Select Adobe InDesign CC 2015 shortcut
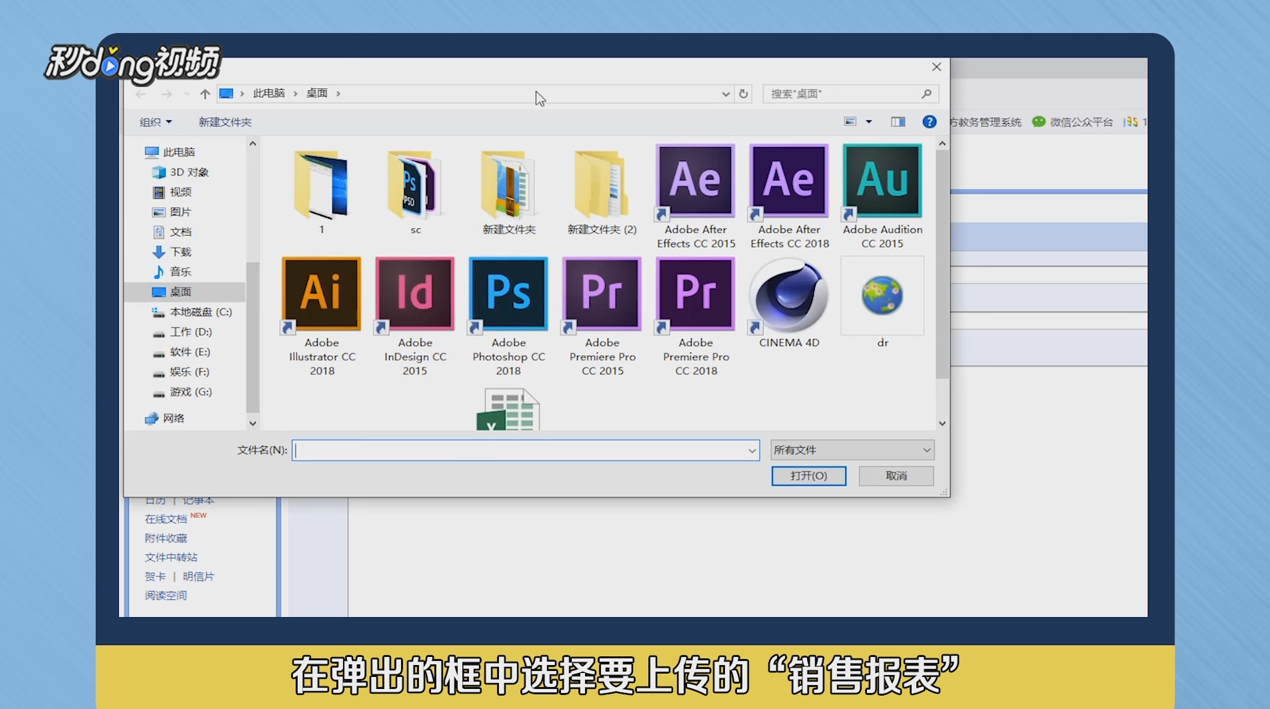 pos(415,315)
